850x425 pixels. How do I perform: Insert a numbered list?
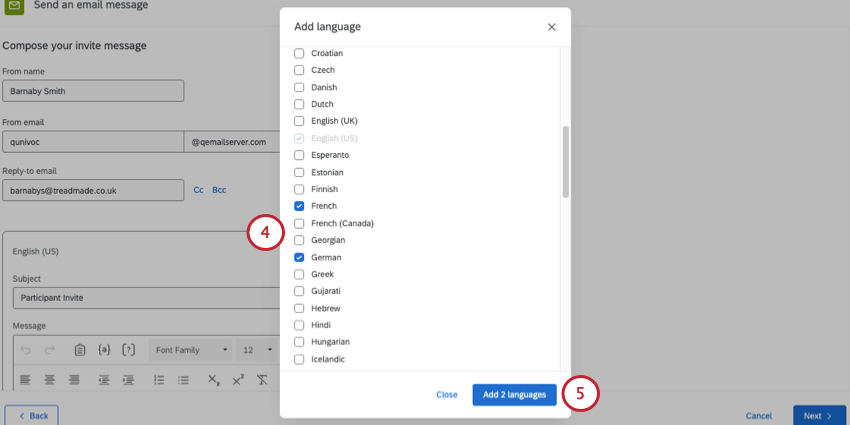tap(159, 380)
